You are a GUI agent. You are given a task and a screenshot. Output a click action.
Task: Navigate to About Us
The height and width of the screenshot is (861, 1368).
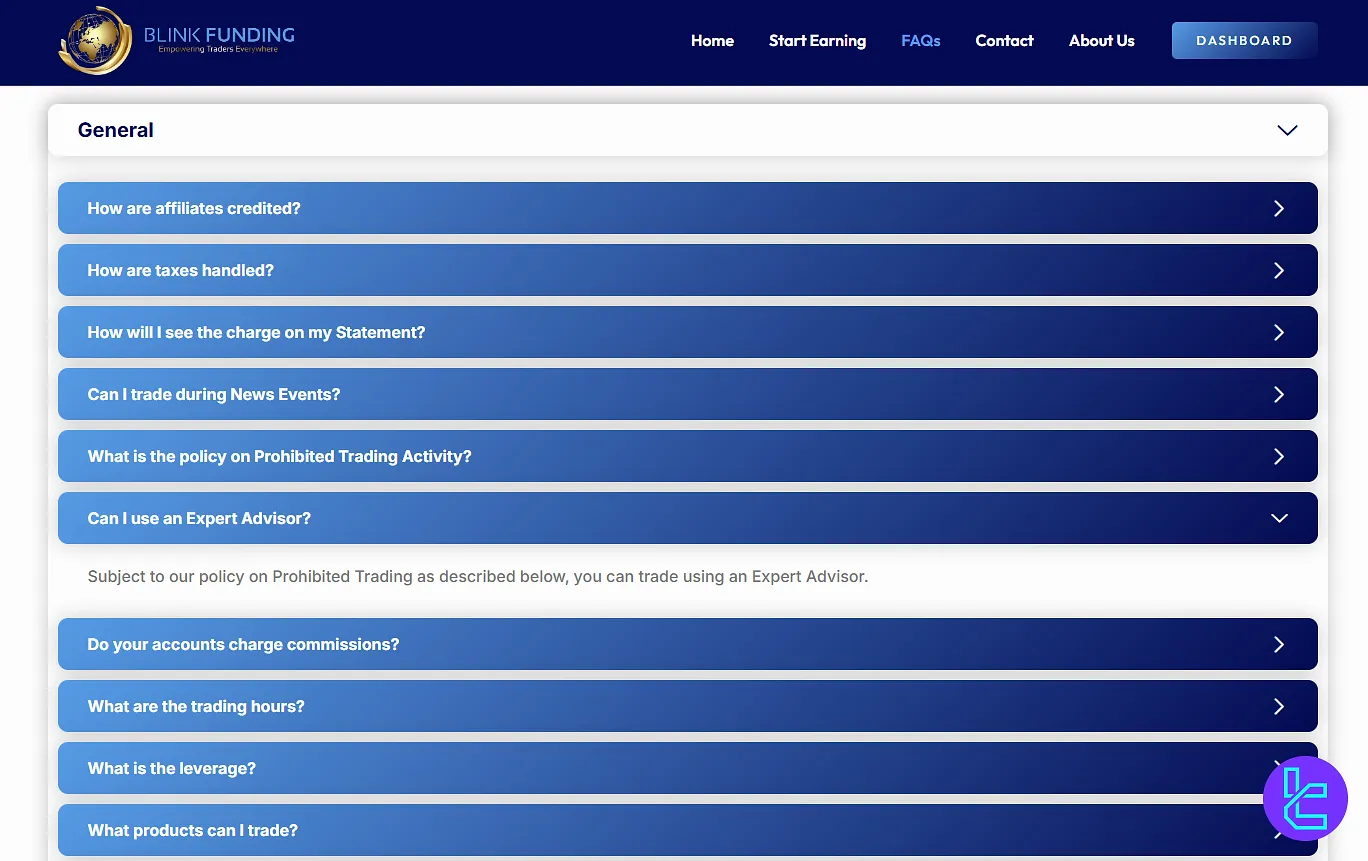point(1101,41)
